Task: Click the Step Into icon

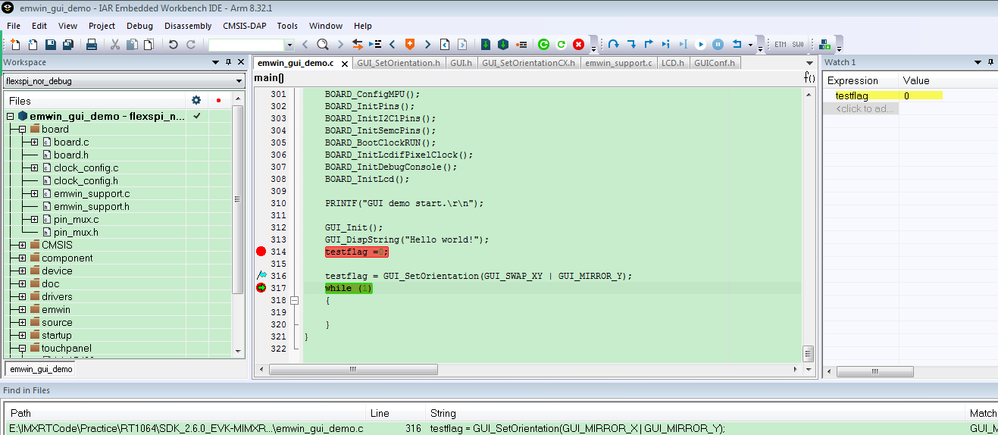Action: click(631, 45)
